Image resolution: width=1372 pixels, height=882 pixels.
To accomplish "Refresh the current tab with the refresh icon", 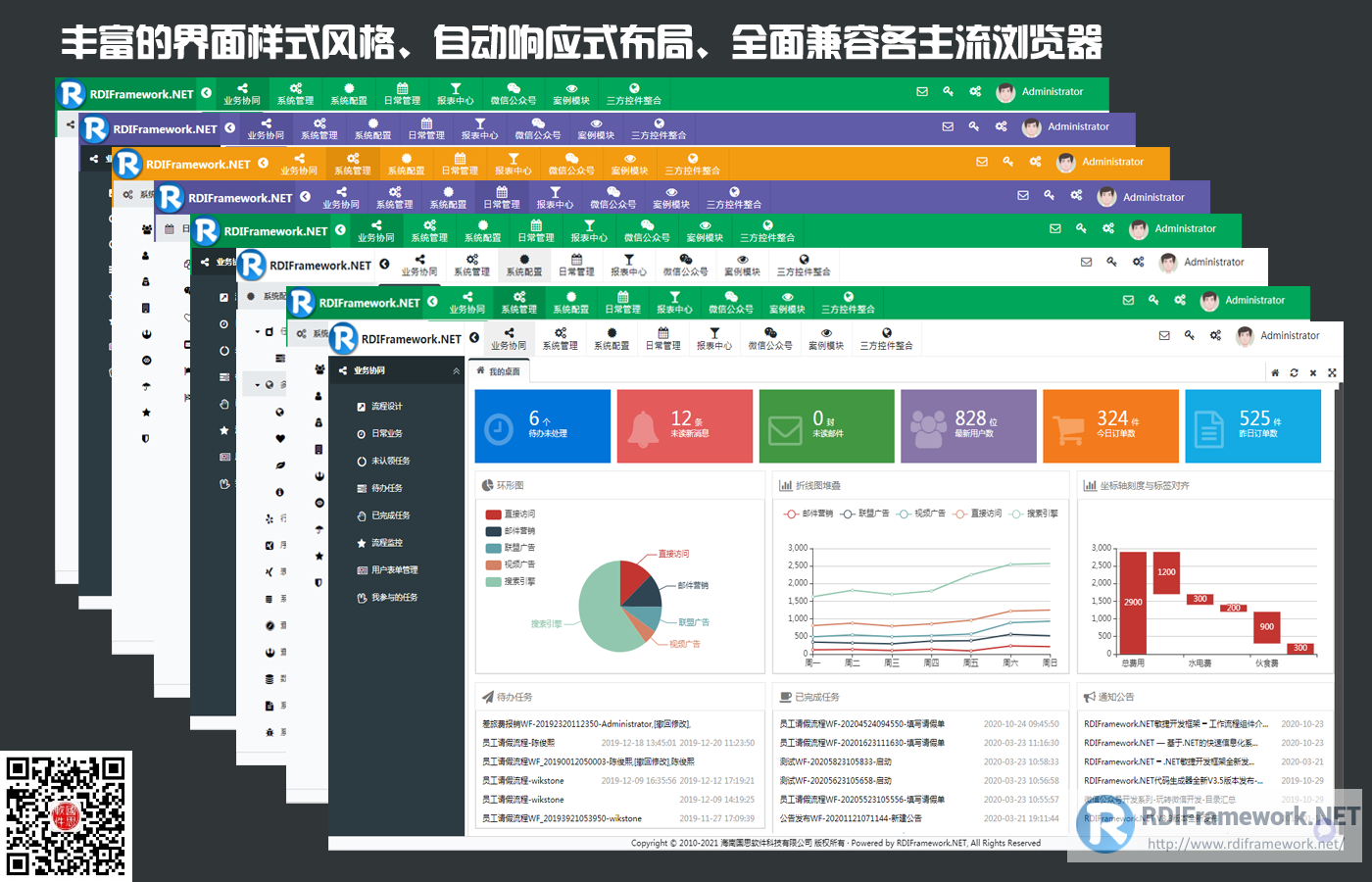I will tap(1294, 372).
